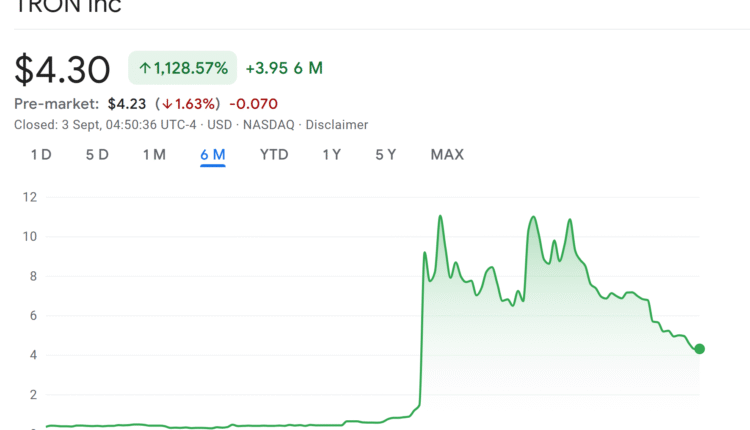
Task: Click the +3.95 6 M change text
Action: pyautogui.click(x=284, y=69)
